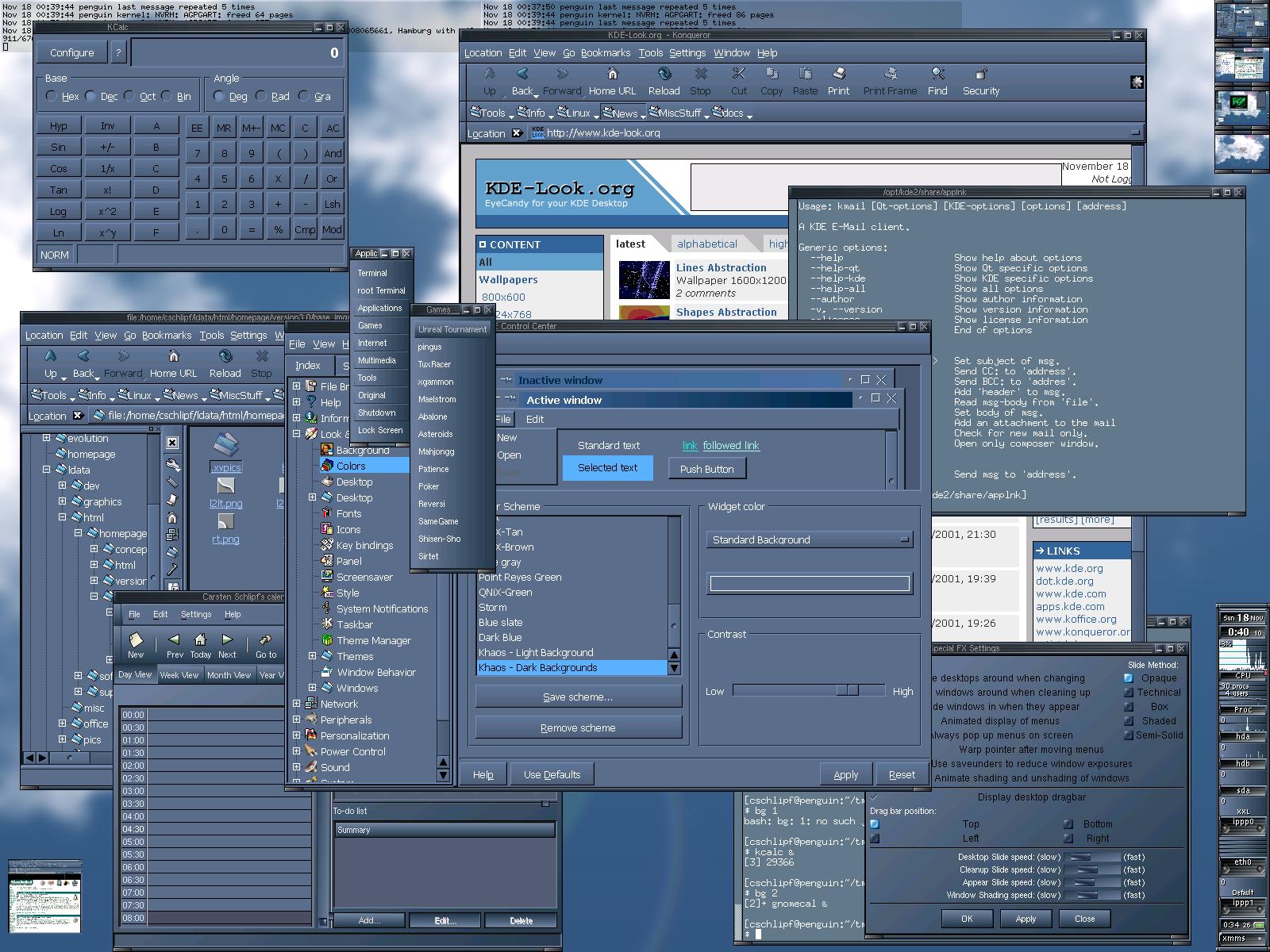Click the Cut scissors icon in Konqueror

[x=739, y=75]
